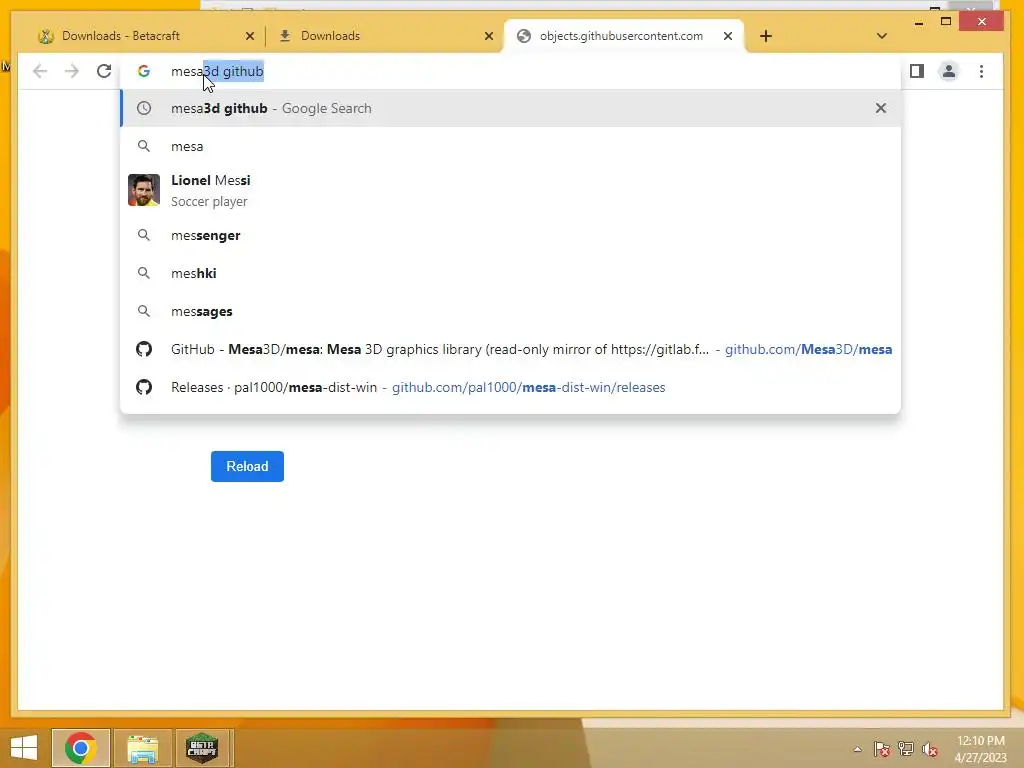The width and height of the screenshot is (1024, 768).
Task: Click the blue Reload button
Action: tap(247, 466)
